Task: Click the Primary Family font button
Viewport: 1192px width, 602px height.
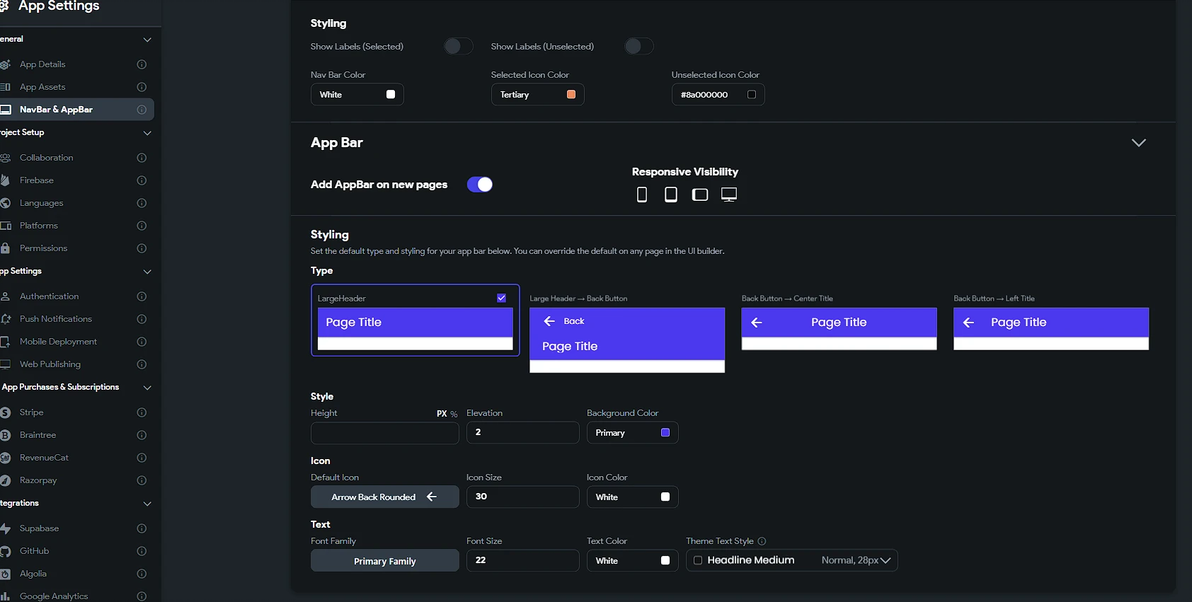Action: click(x=385, y=561)
